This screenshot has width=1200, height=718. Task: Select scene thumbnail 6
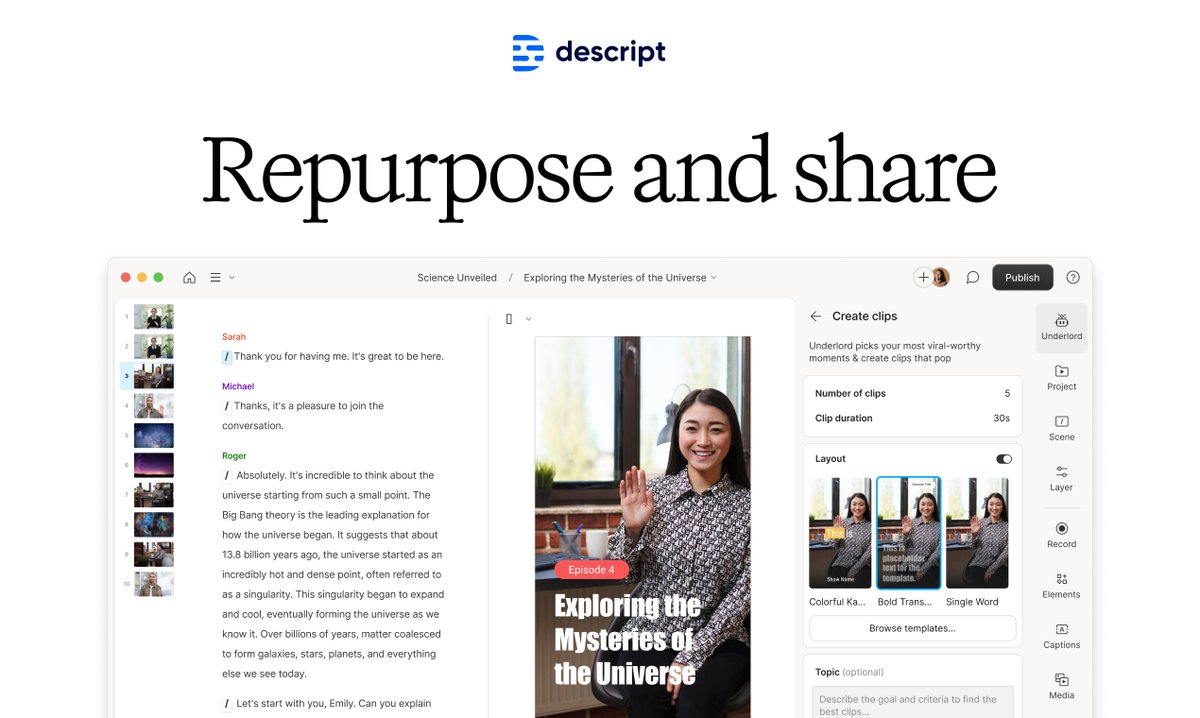(154, 465)
